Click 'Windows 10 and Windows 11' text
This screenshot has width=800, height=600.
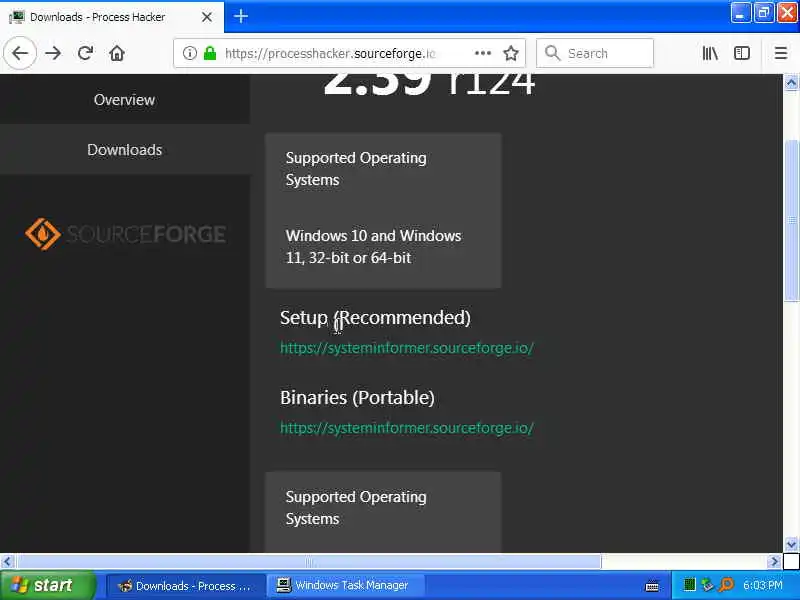373,247
